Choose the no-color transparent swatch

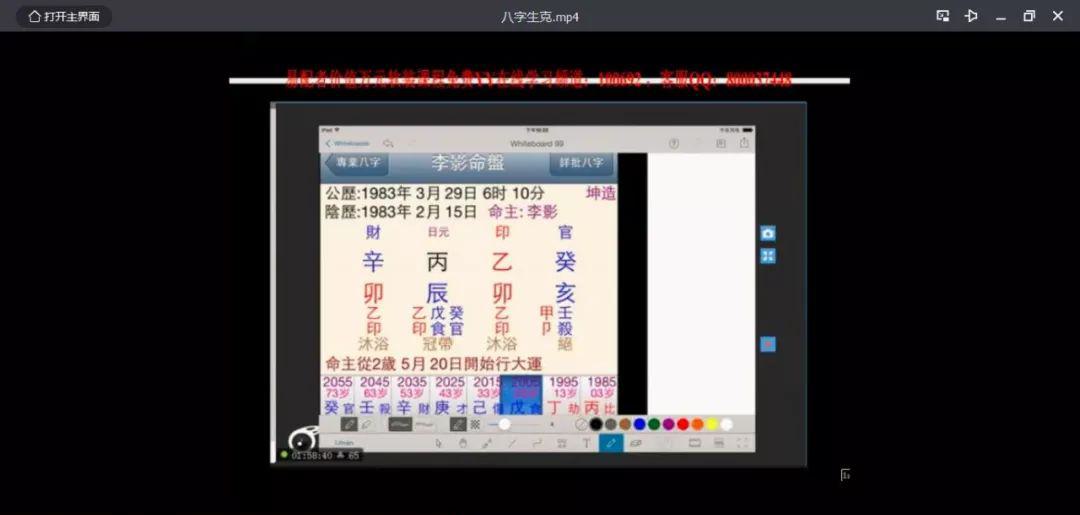pyautogui.click(x=581, y=424)
